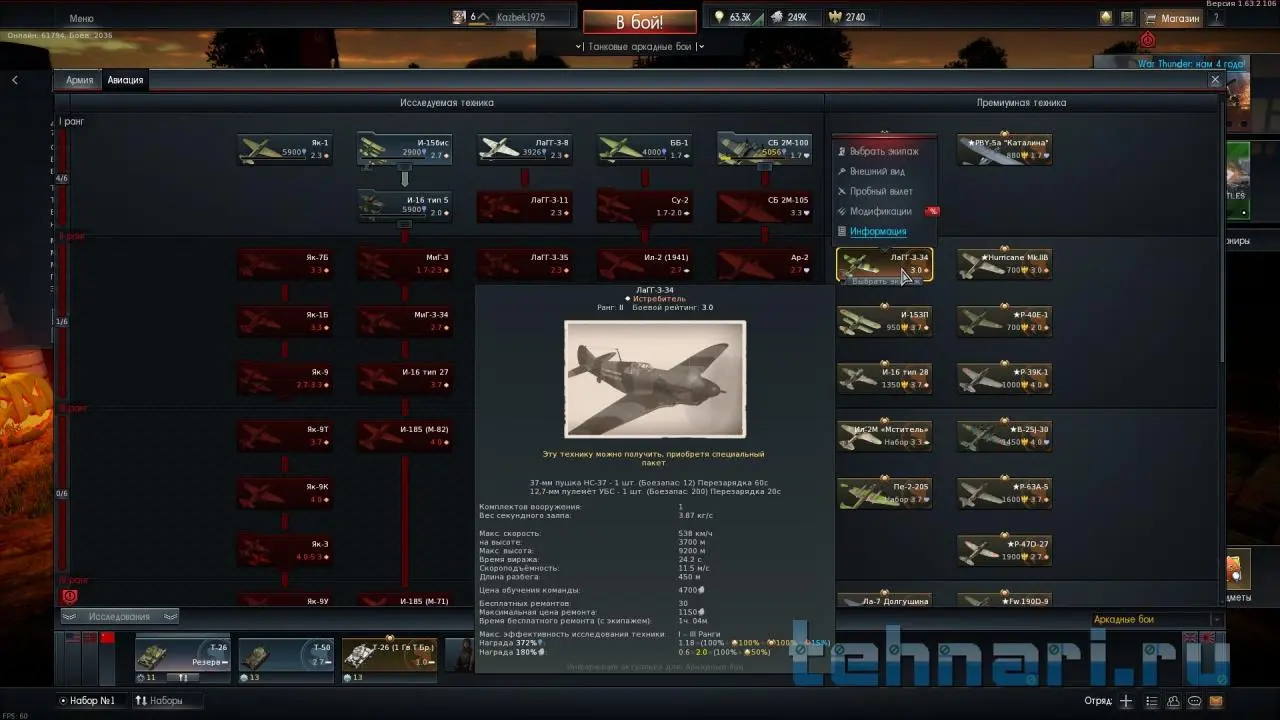Select premium B-25J-30 card
Viewport: 1280px width, 720px height.
click(x=1004, y=436)
